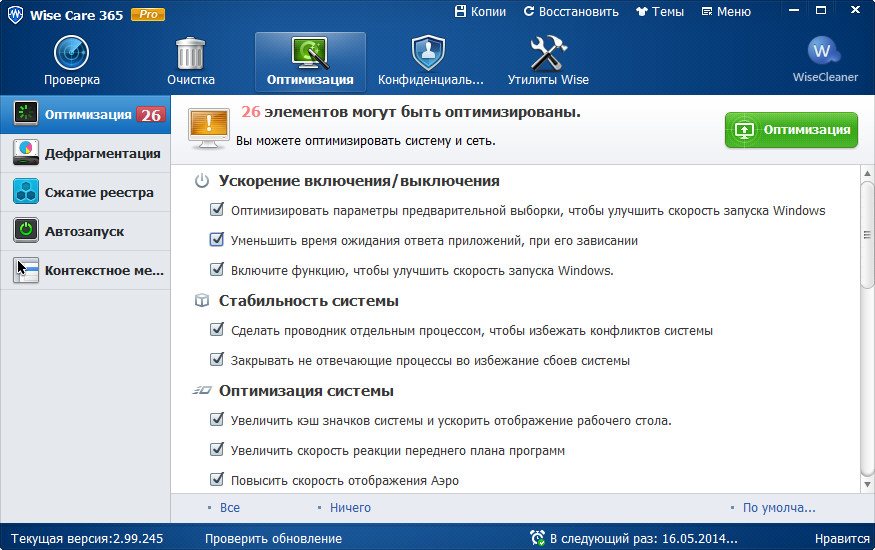Click the cube icon beside Стабильность системы
Screen dimensions: 875x550
pos(201,301)
